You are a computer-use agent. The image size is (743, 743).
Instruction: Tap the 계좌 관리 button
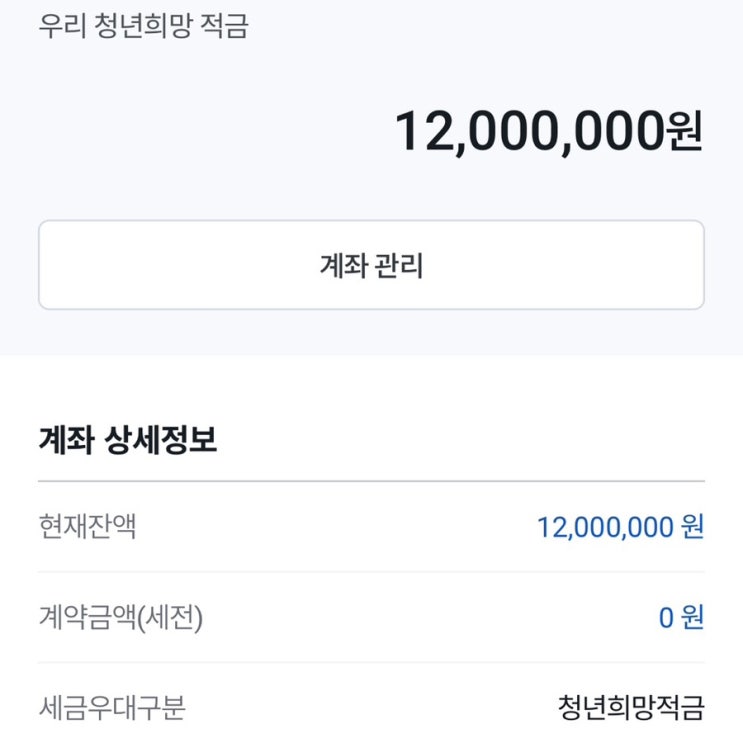[371, 265]
